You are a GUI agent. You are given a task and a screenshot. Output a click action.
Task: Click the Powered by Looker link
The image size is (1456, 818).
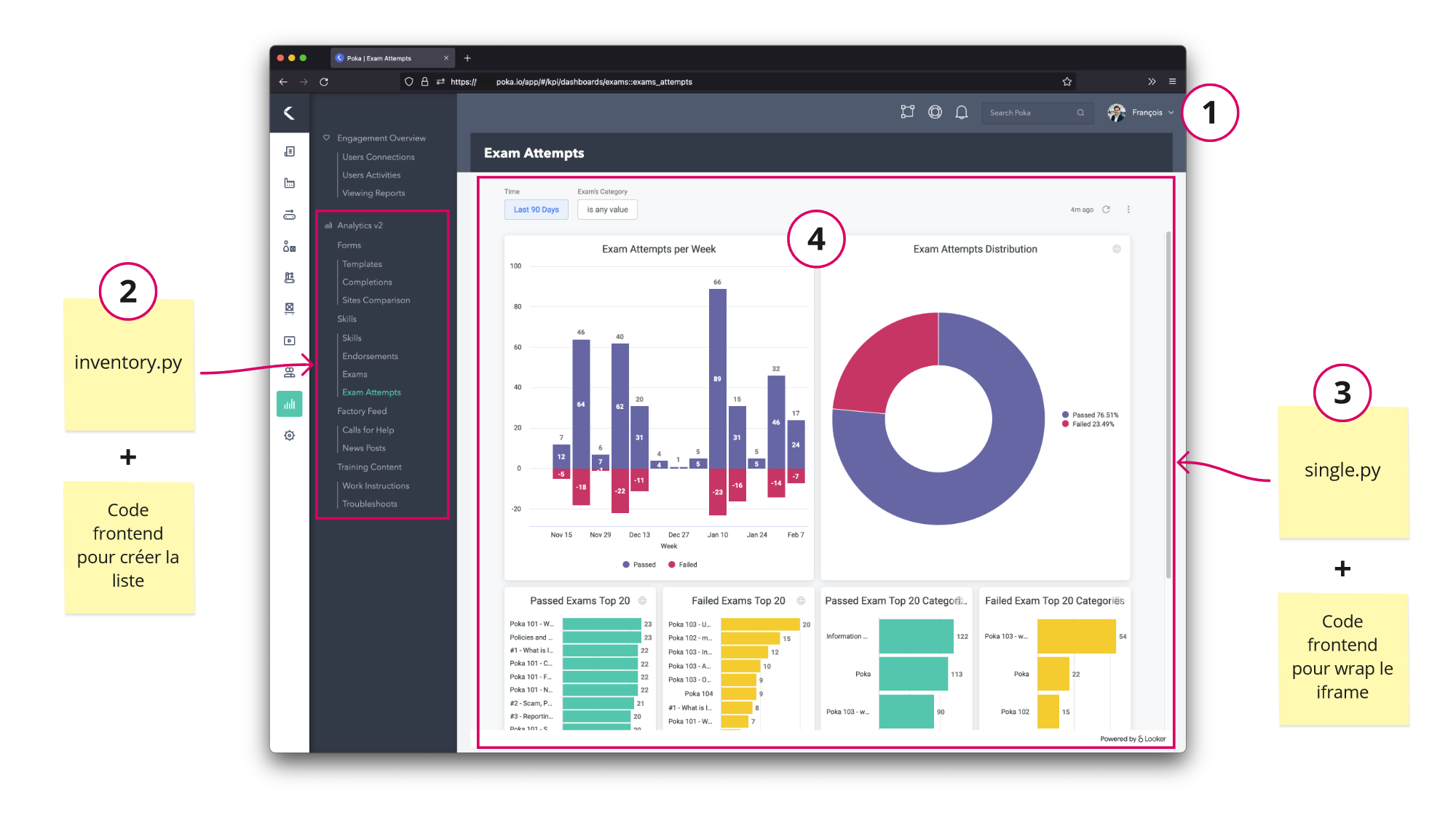pos(1133,739)
